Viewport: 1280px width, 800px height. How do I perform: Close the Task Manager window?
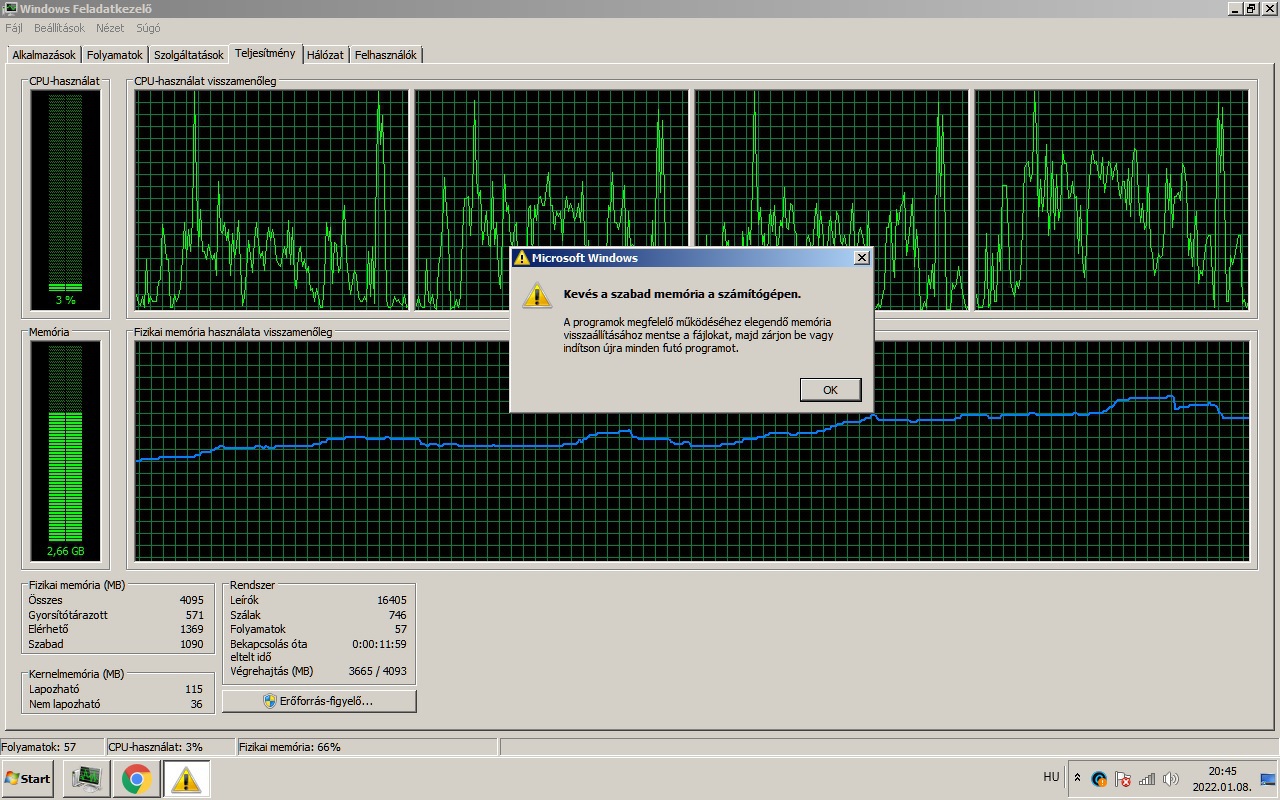click(x=1268, y=9)
